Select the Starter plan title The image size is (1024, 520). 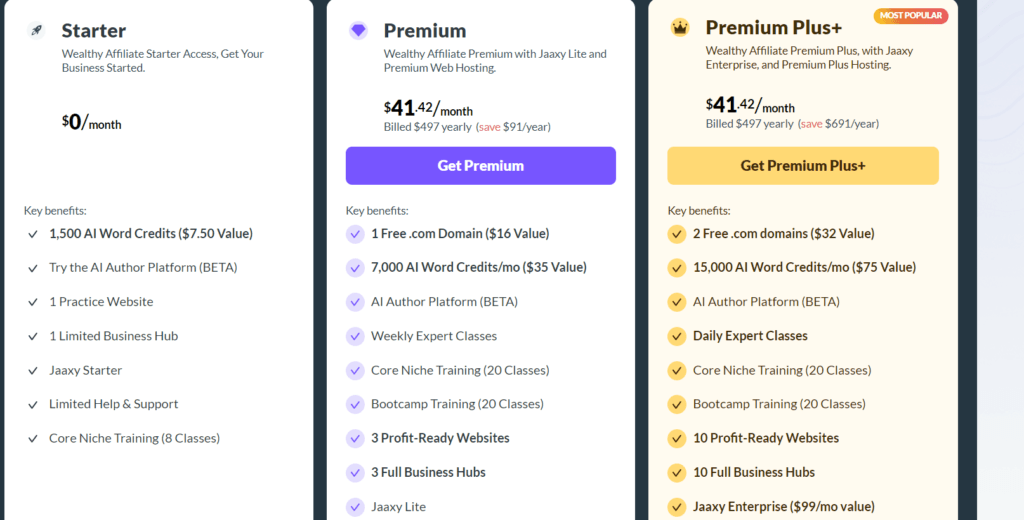(94, 31)
